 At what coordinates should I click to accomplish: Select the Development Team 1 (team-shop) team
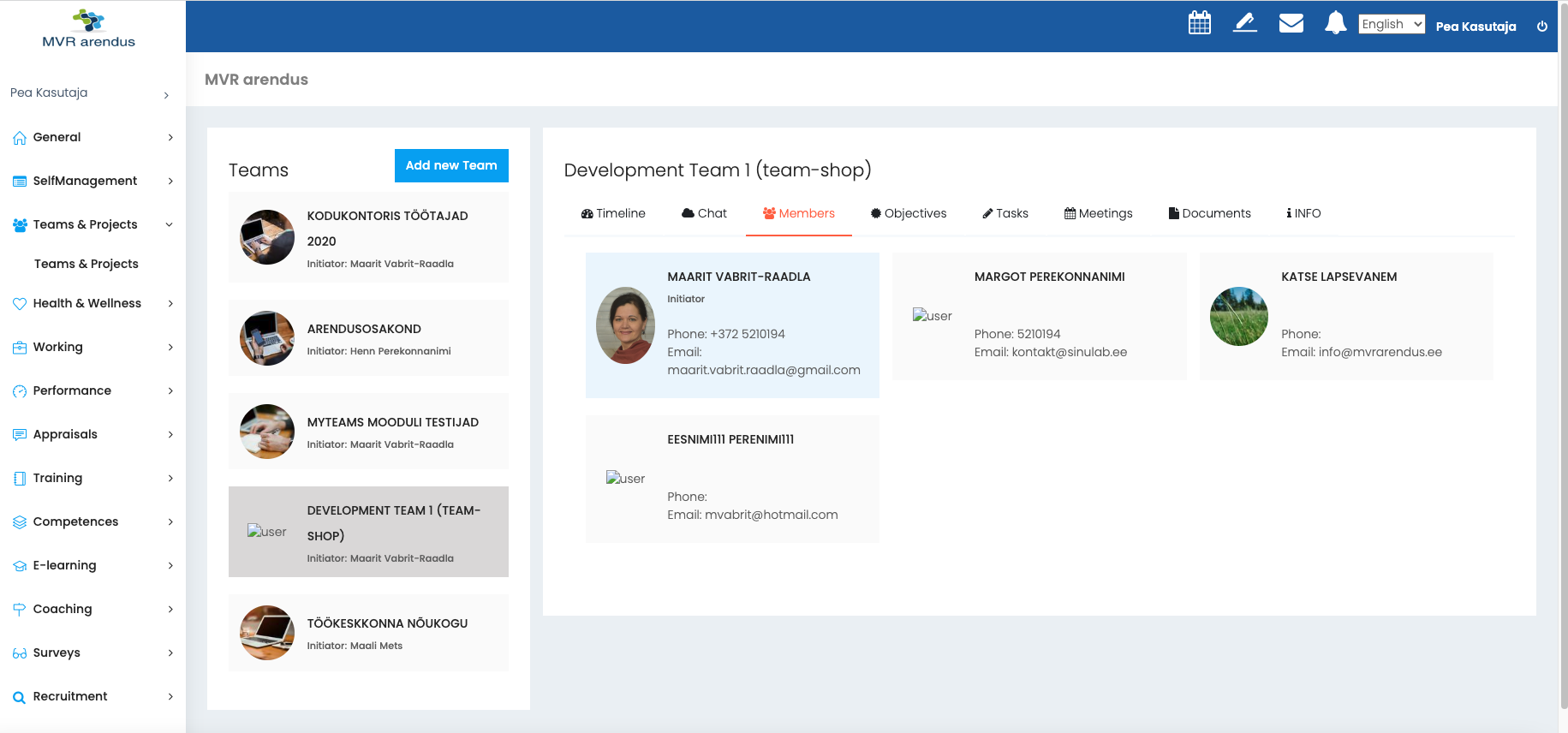click(x=368, y=532)
